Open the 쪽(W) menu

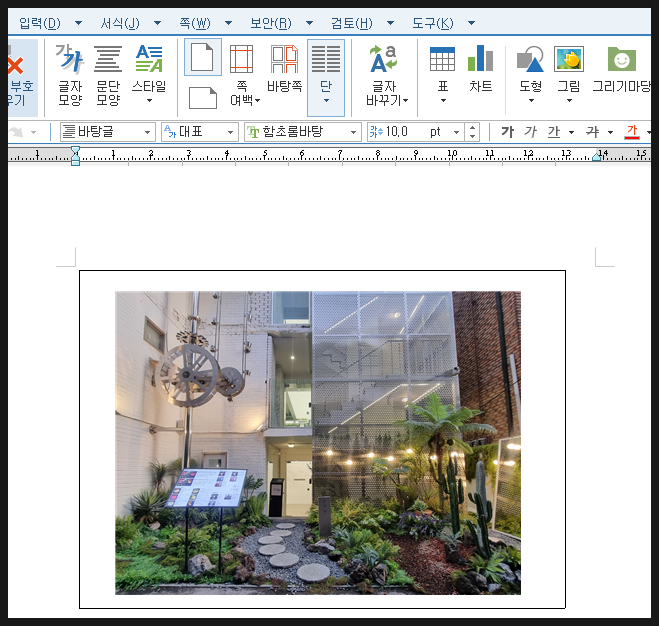(195, 23)
